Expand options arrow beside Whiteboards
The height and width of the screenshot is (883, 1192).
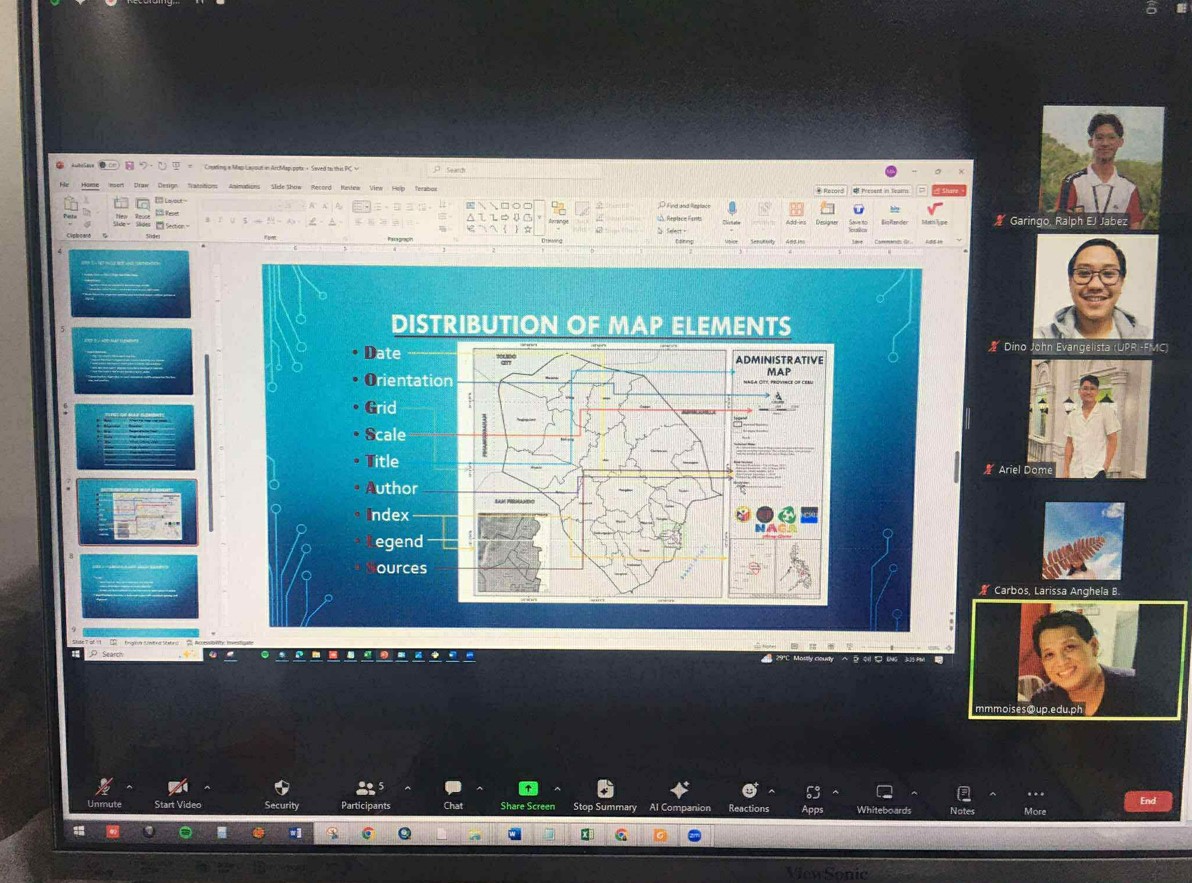point(915,793)
